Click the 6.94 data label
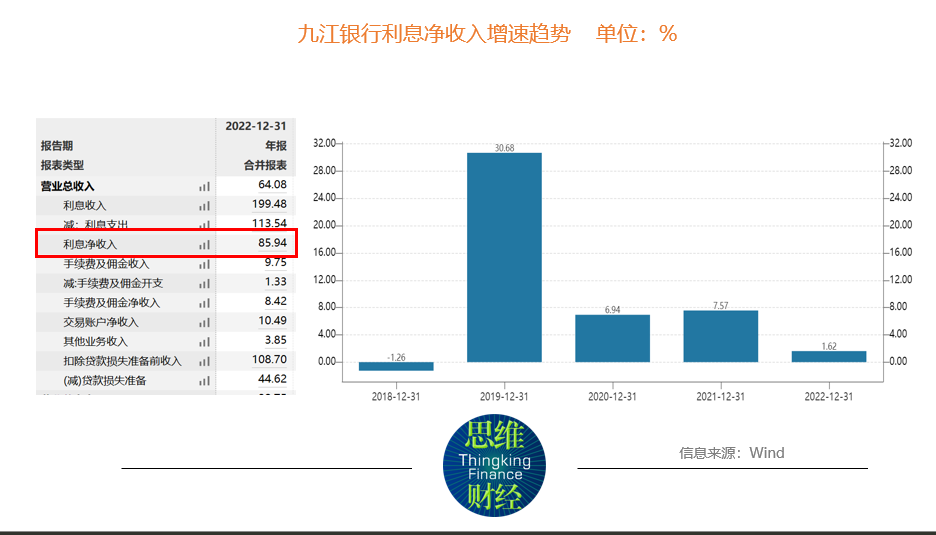Viewport: 936px width, 535px height. 612,310
